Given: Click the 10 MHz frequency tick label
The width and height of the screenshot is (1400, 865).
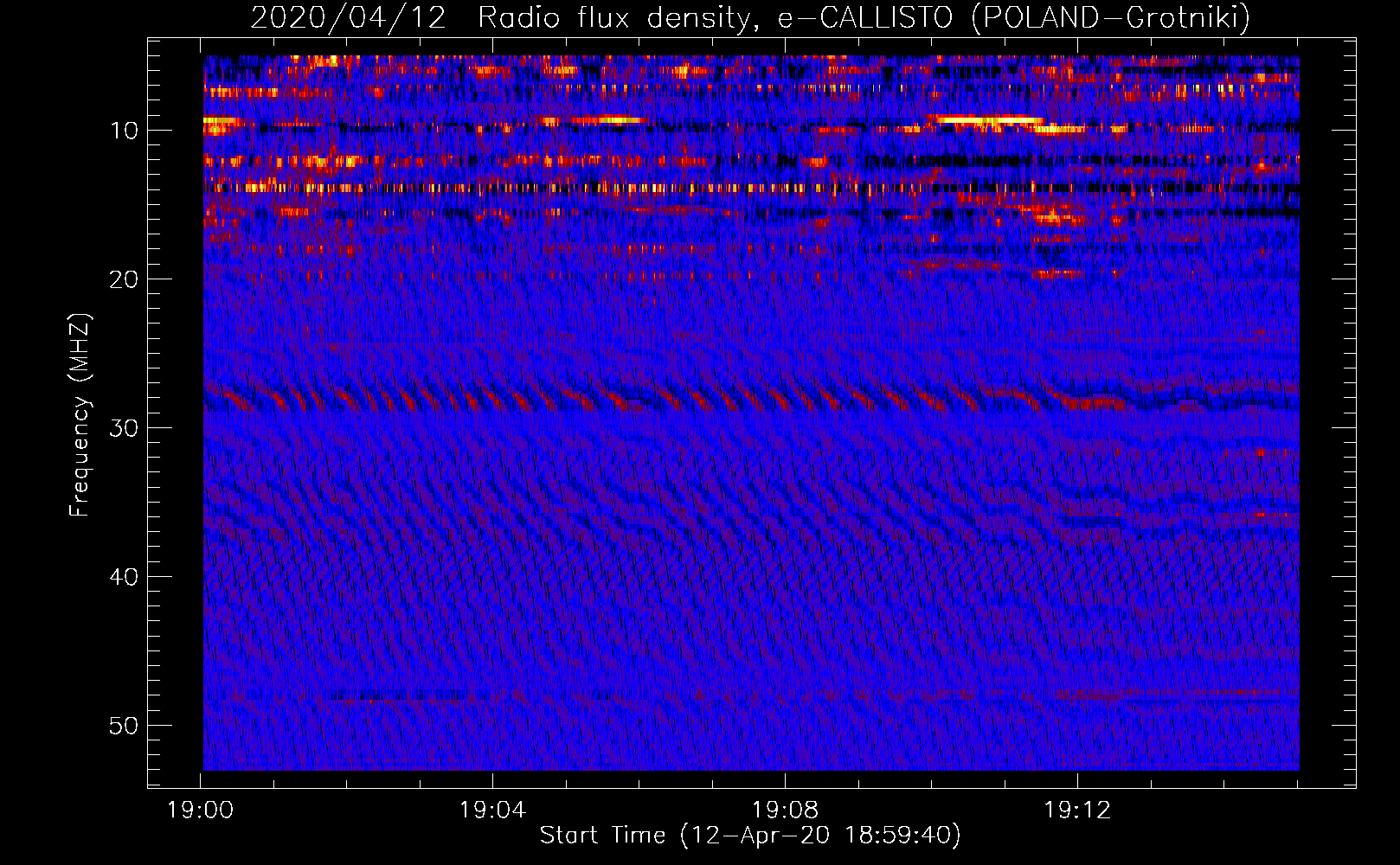Looking at the screenshot, I should [125, 131].
